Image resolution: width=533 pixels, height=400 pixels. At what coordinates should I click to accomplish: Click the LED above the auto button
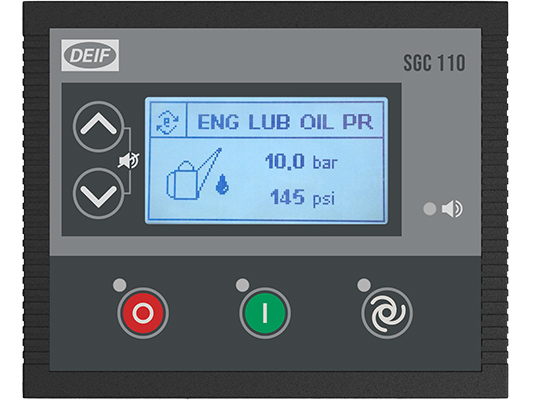pyautogui.click(x=364, y=285)
